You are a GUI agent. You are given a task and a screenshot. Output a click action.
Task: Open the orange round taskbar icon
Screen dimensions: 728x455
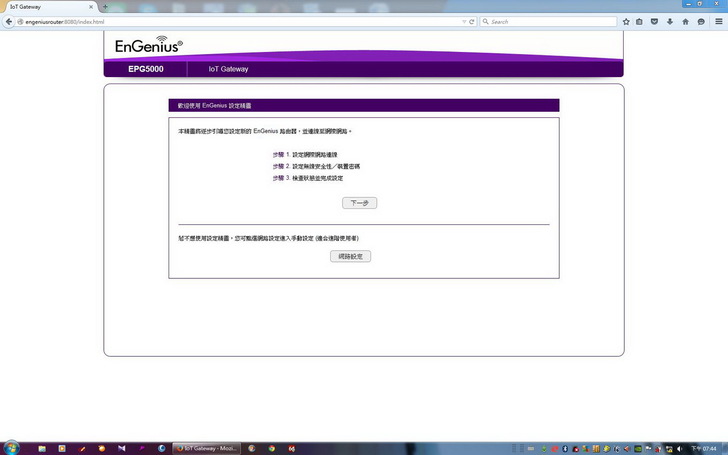102,448
